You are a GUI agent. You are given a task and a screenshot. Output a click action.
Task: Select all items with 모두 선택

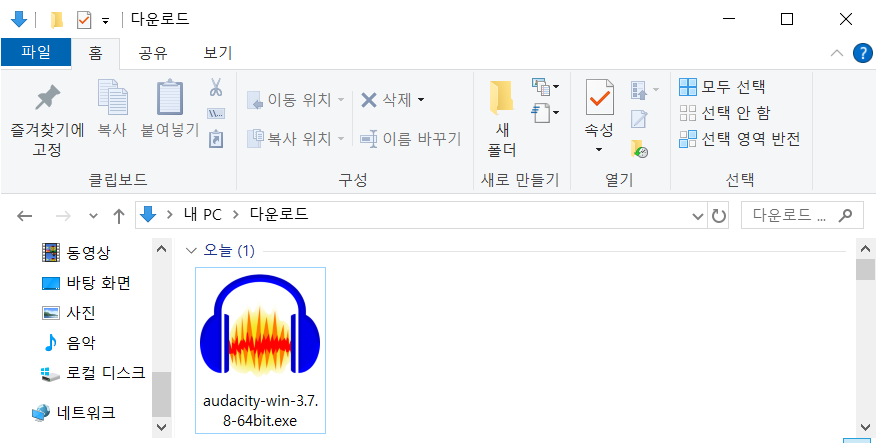tap(722, 87)
